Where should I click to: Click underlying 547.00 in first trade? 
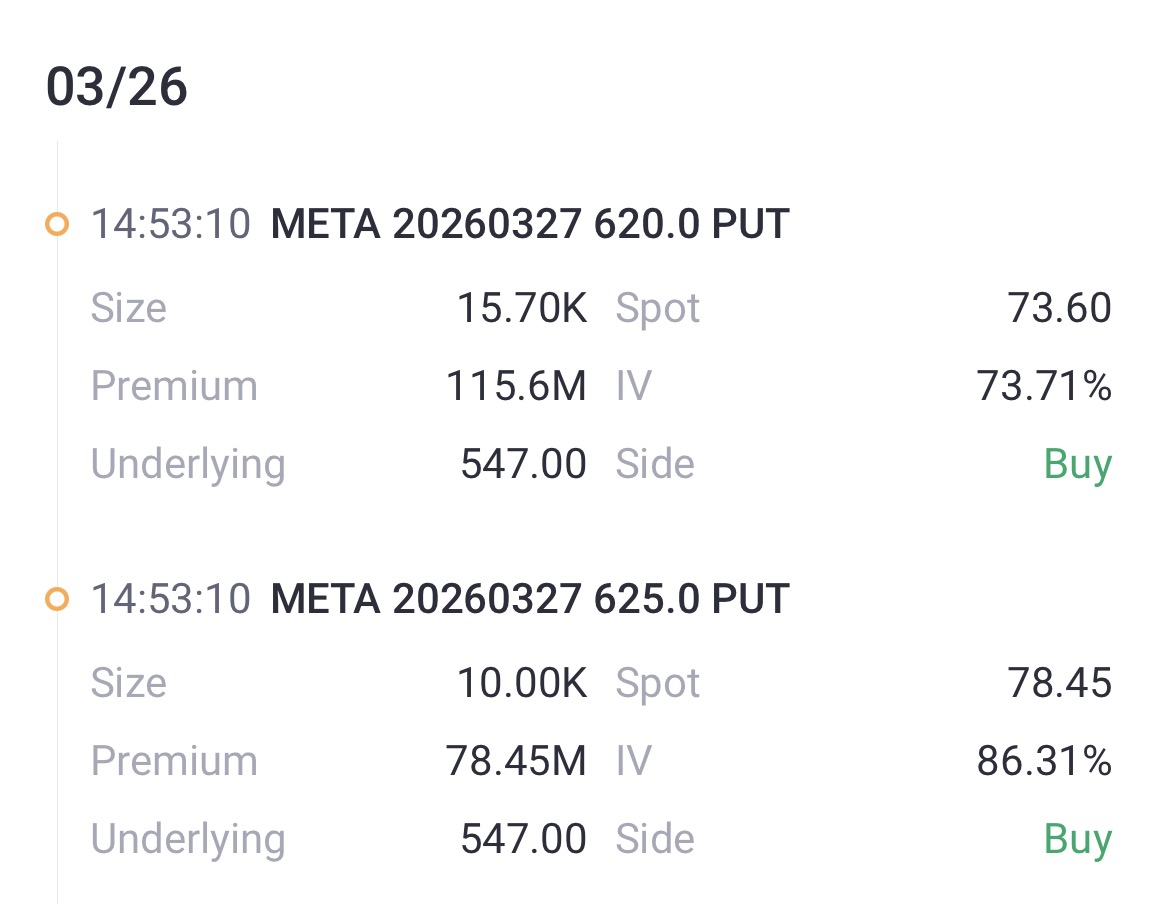pos(523,464)
